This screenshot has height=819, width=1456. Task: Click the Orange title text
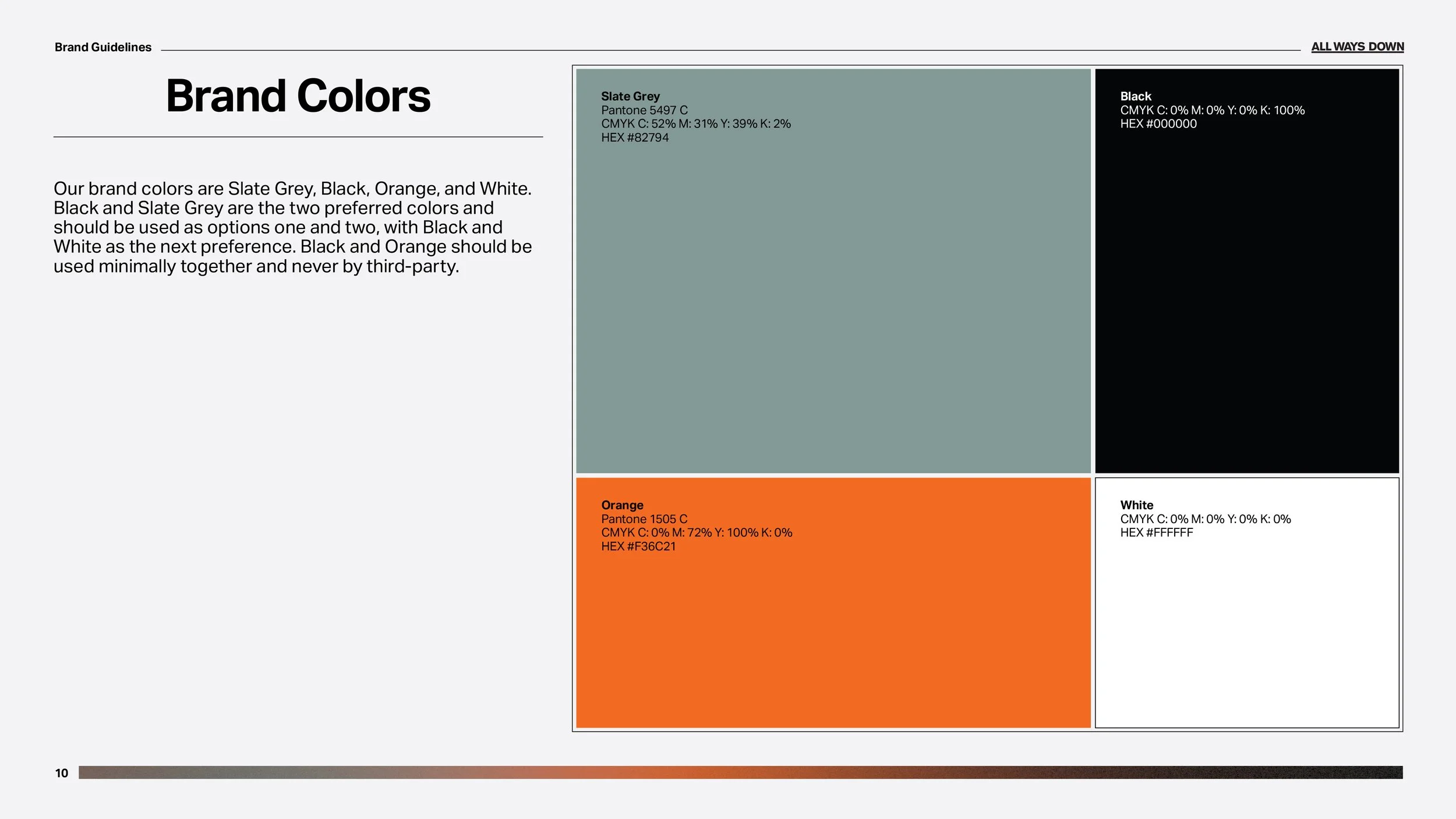point(622,505)
